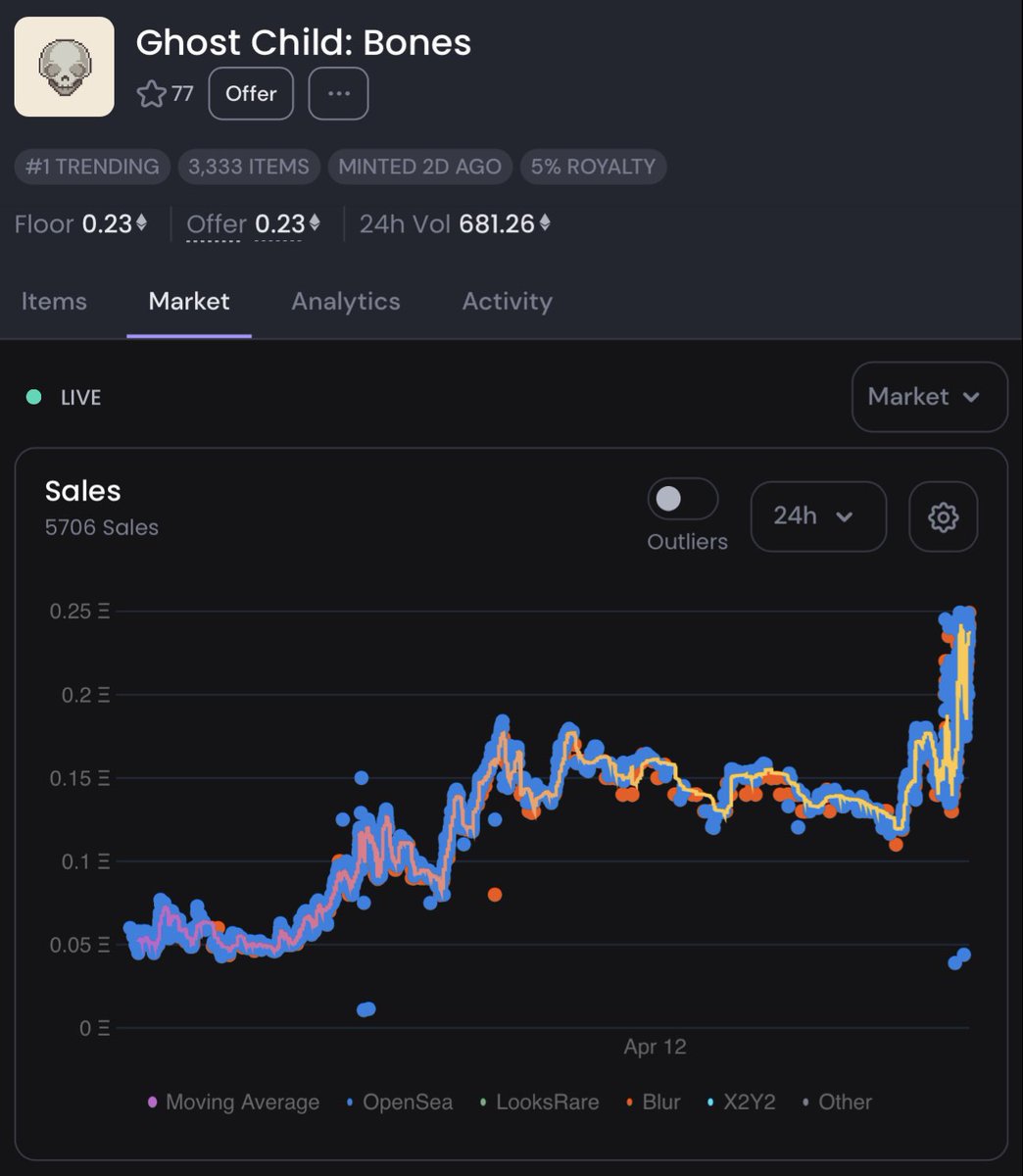Switch to the Items tab
Image resolution: width=1023 pixels, height=1176 pixels.
[54, 301]
